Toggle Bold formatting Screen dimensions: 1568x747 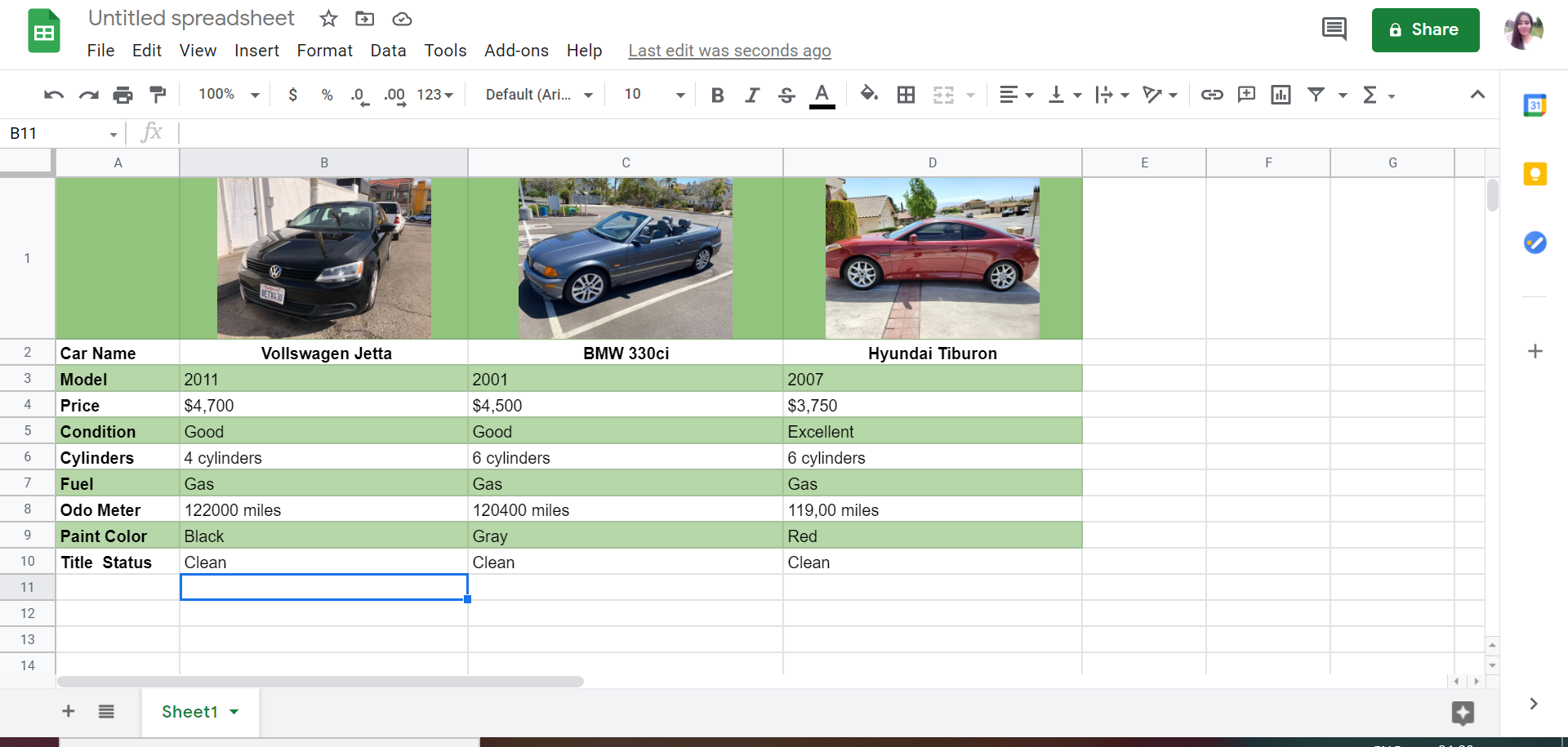[717, 95]
